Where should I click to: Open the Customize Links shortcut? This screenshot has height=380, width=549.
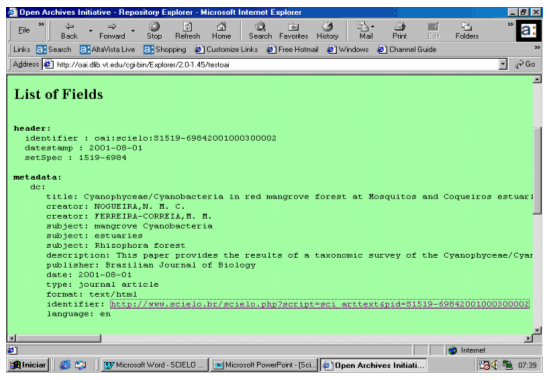226,49
